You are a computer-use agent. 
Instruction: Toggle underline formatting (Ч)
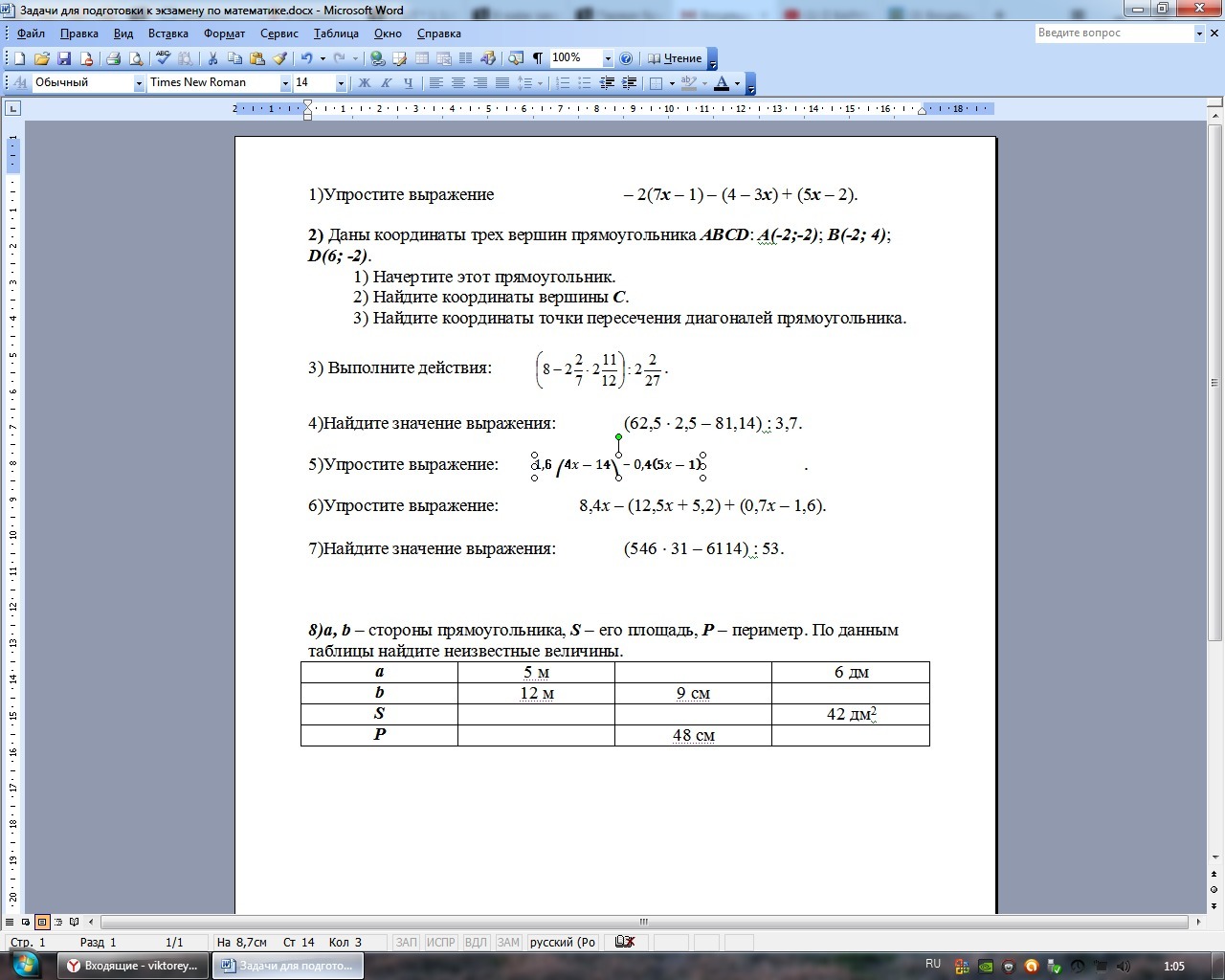[x=408, y=83]
